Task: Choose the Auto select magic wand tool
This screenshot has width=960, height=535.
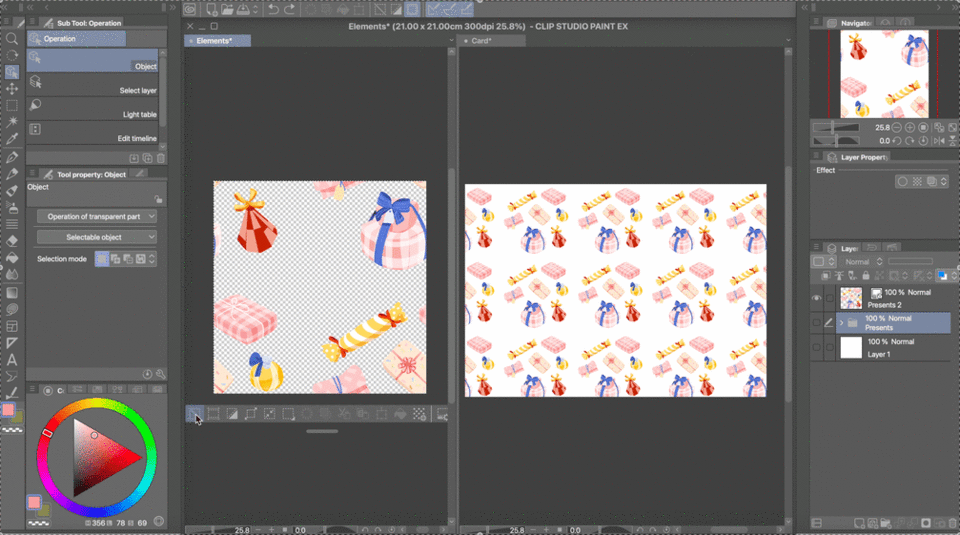Action: (12, 122)
